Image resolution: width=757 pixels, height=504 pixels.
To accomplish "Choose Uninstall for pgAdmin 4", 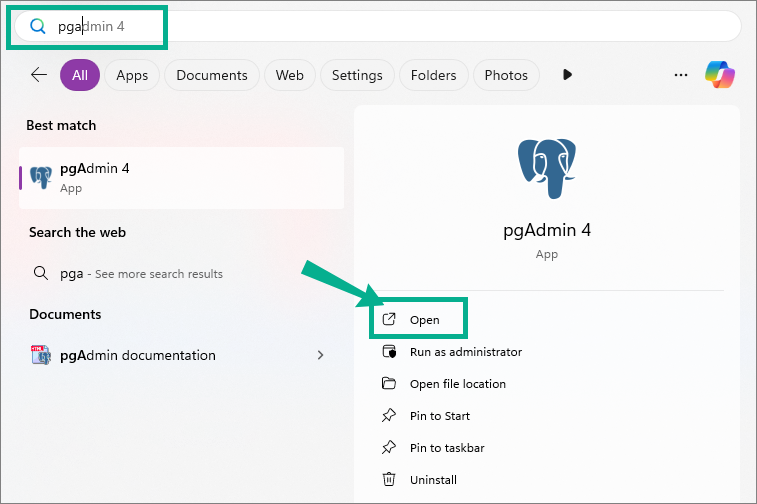I will tap(433, 480).
